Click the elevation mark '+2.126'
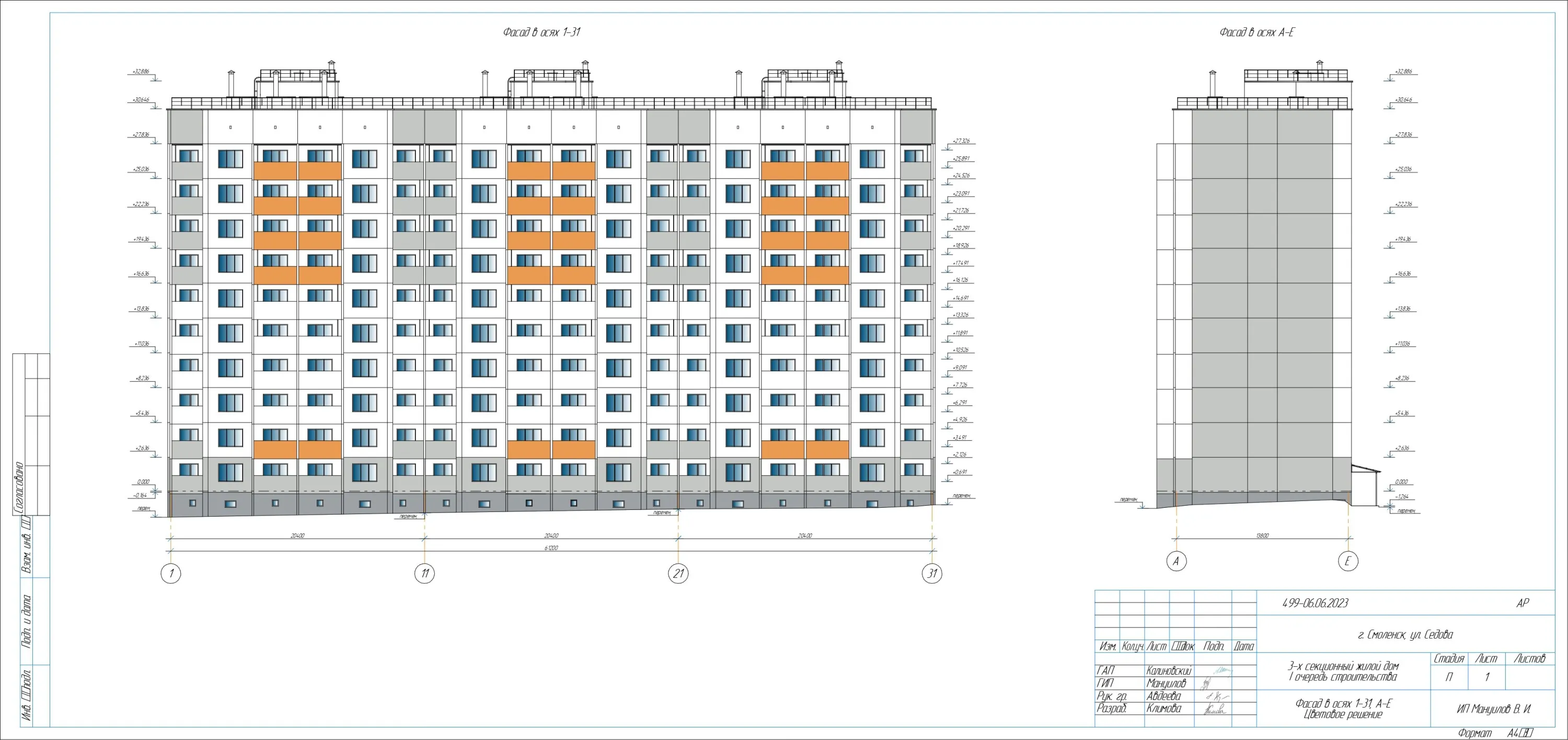Viewport: 1568px width, 740px height. click(961, 455)
